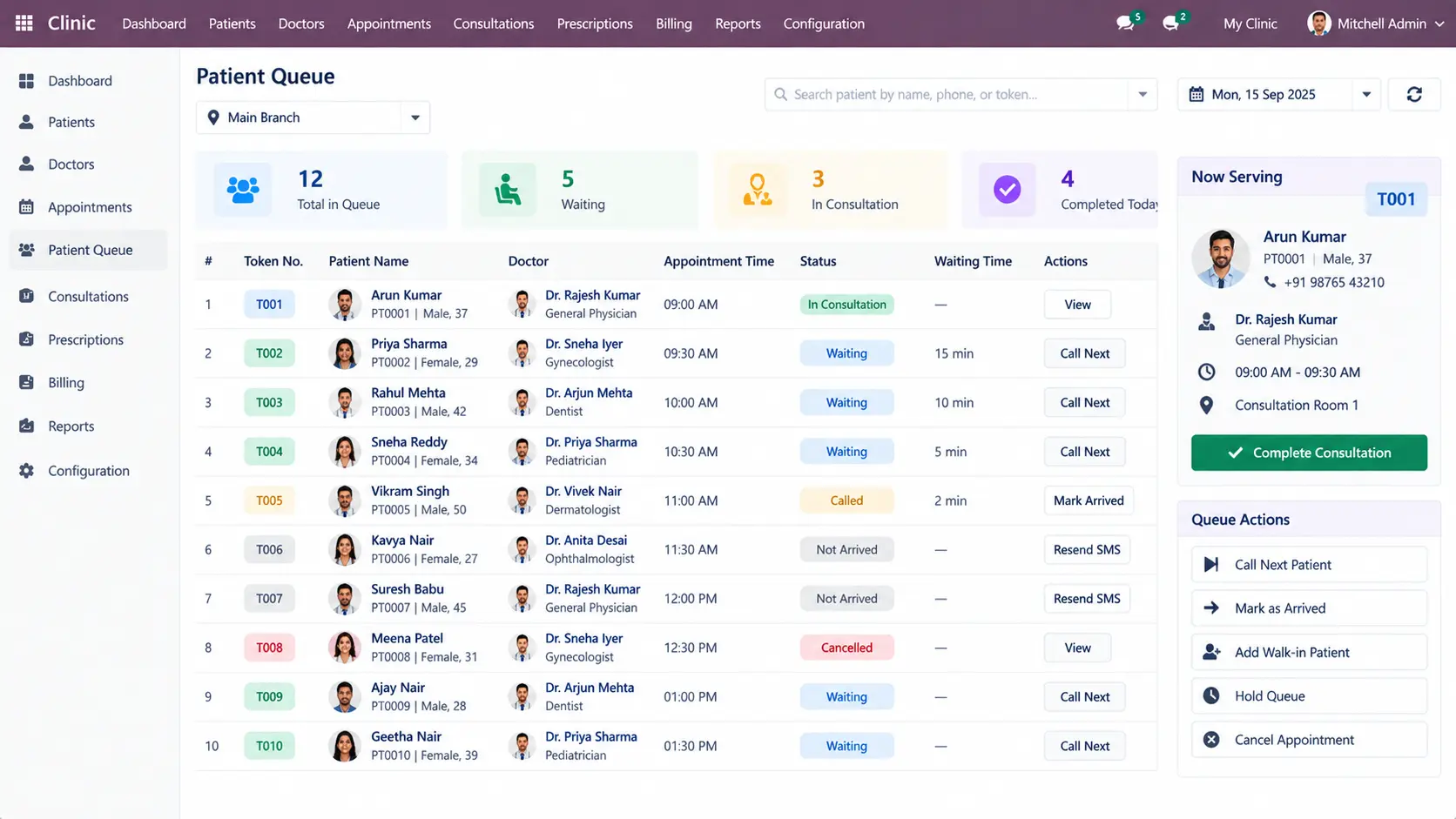Open the Mitchell Admin user menu
The width and height of the screenshot is (1456, 819).
coord(1376,23)
